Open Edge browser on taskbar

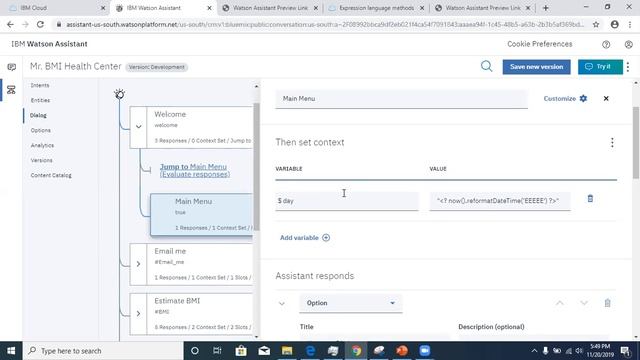click(310, 351)
